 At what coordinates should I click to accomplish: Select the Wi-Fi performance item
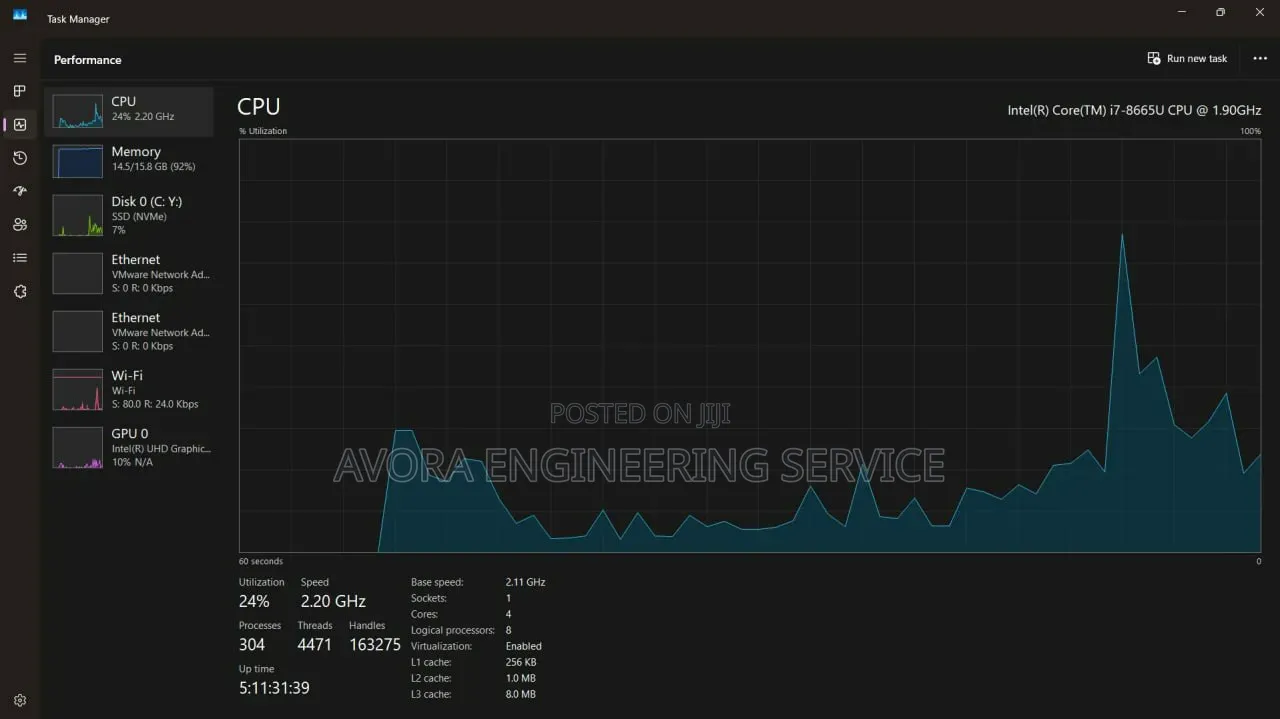tap(128, 389)
